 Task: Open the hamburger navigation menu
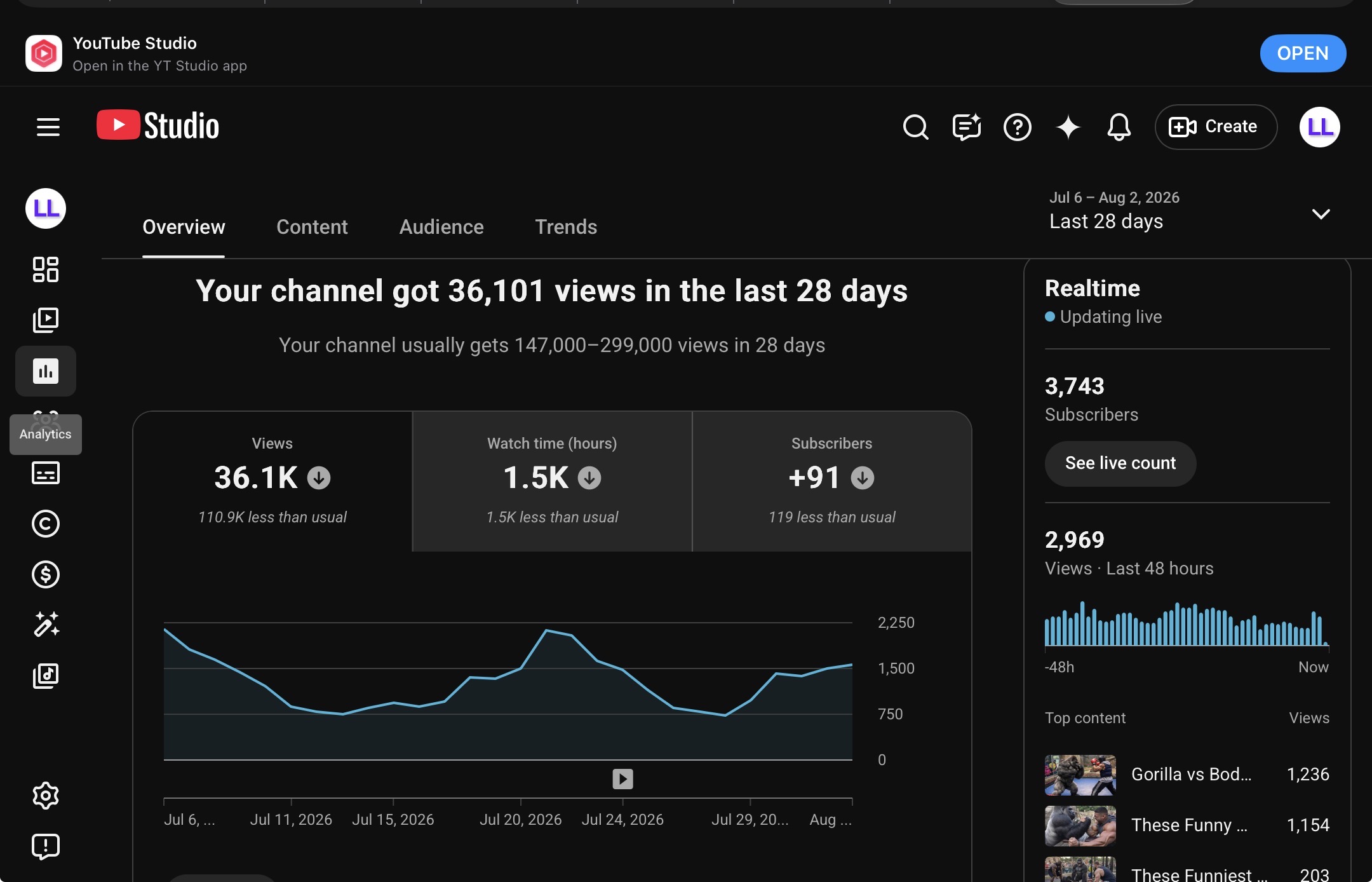click(x=48, y=127)
